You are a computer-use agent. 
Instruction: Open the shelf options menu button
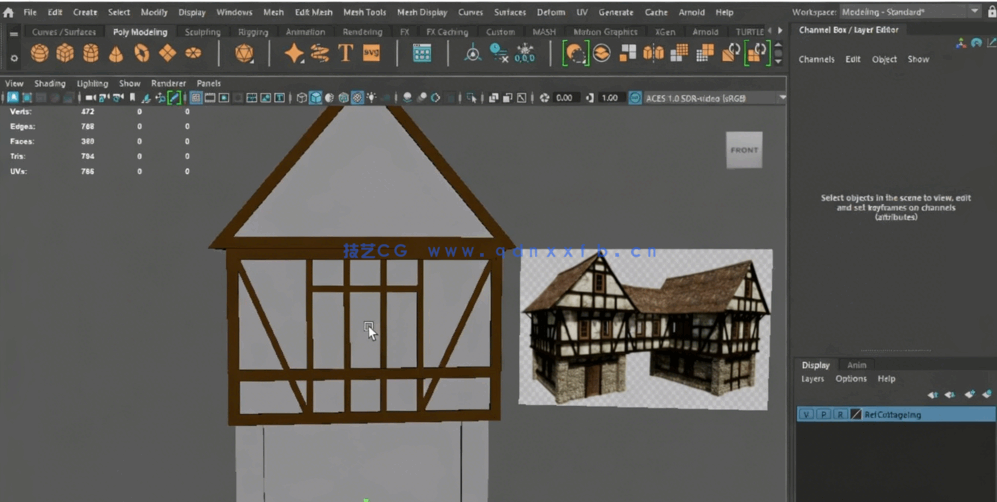13,57
